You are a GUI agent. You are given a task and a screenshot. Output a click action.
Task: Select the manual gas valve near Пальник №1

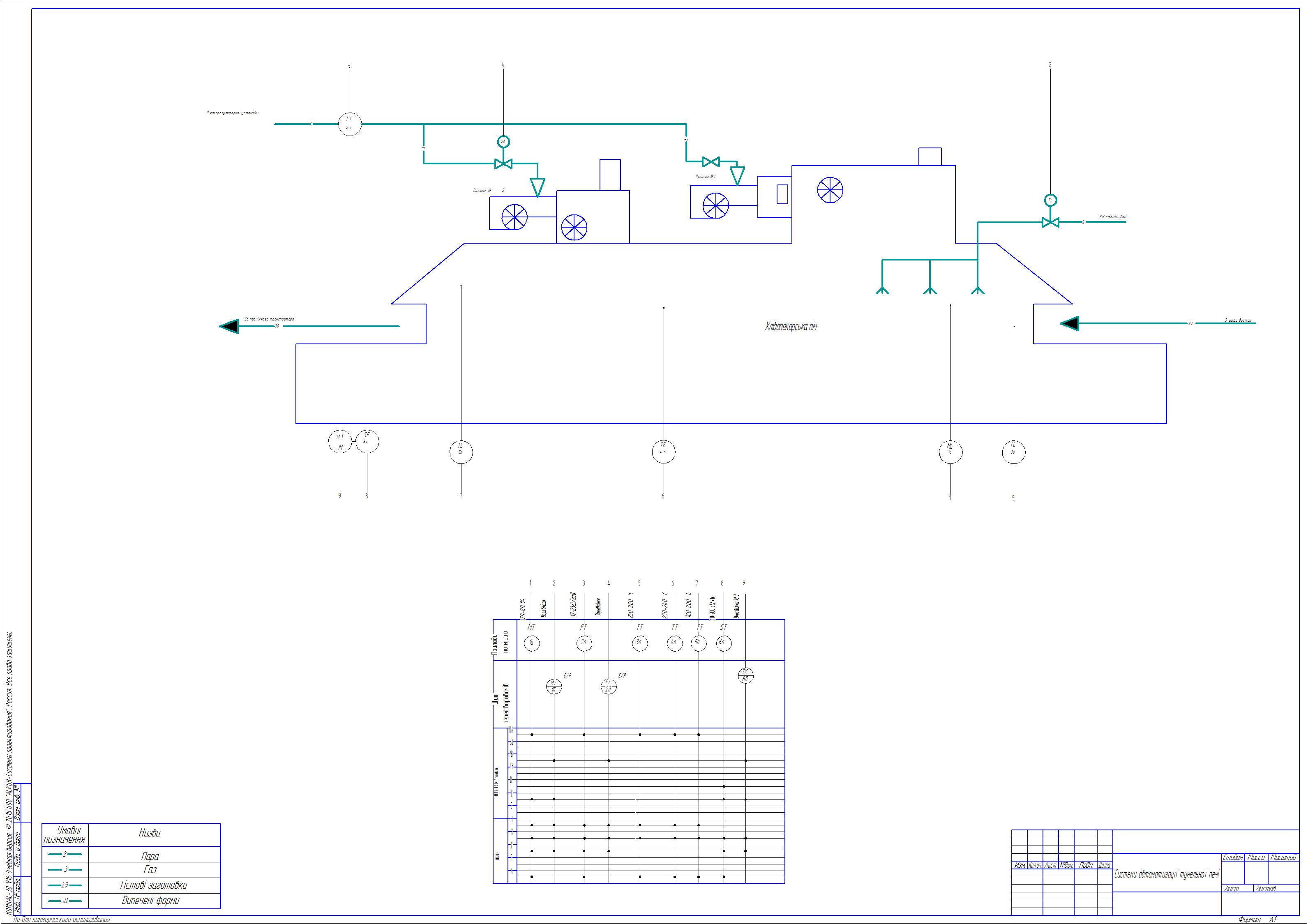(x=711, y=162)
